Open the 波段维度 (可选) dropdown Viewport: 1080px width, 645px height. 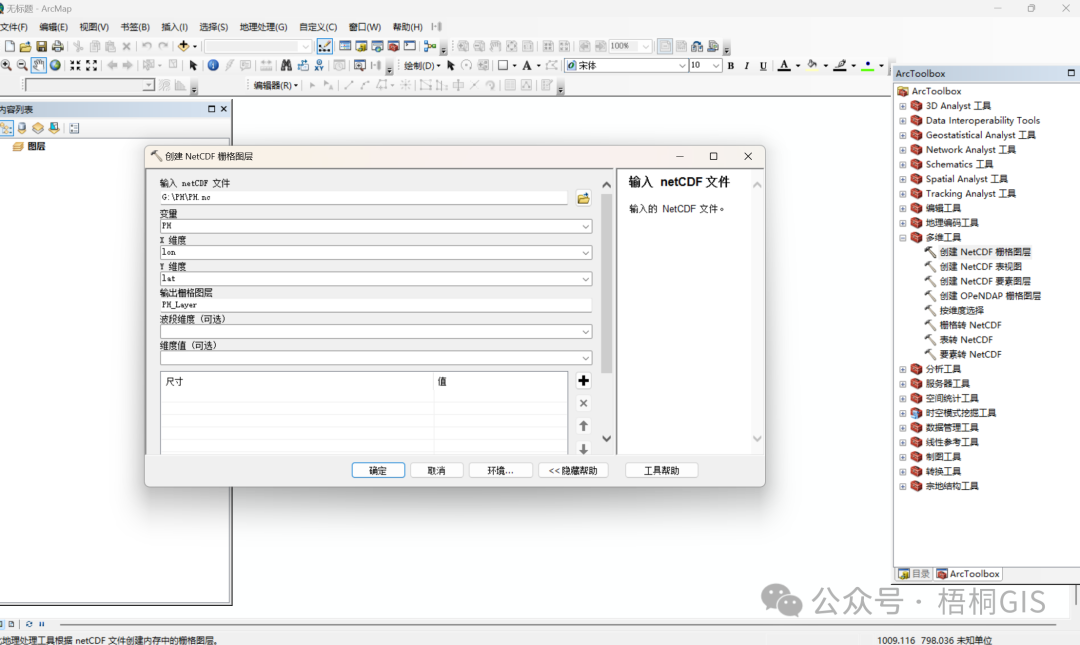click(x=585, y=332)
